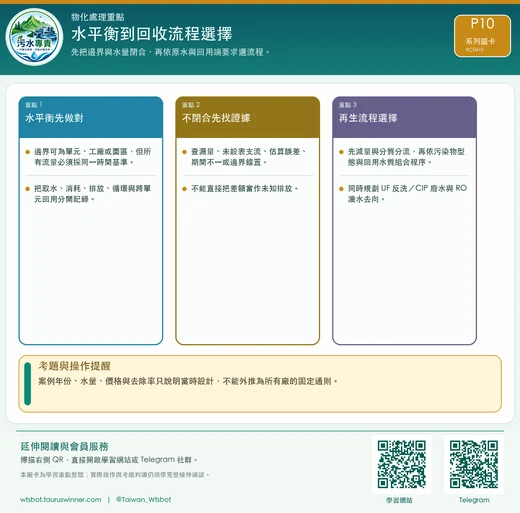Image resolution: width=520 pixels, height=513 pixels.
Task: Click bullet 先減量與分質分流
Action: [406, 157]
